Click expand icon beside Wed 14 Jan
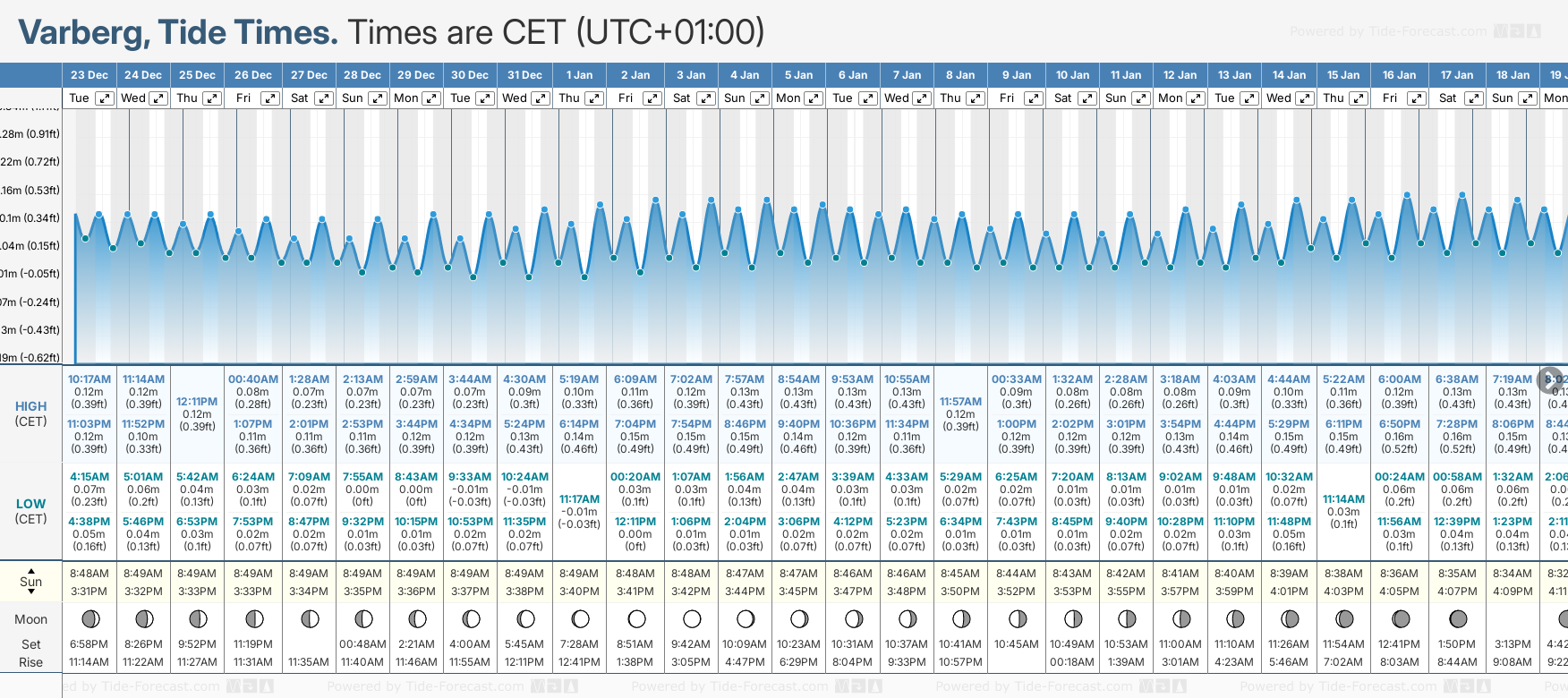The height and width of the screenshot is (698, 1568). coord(1305,98)
